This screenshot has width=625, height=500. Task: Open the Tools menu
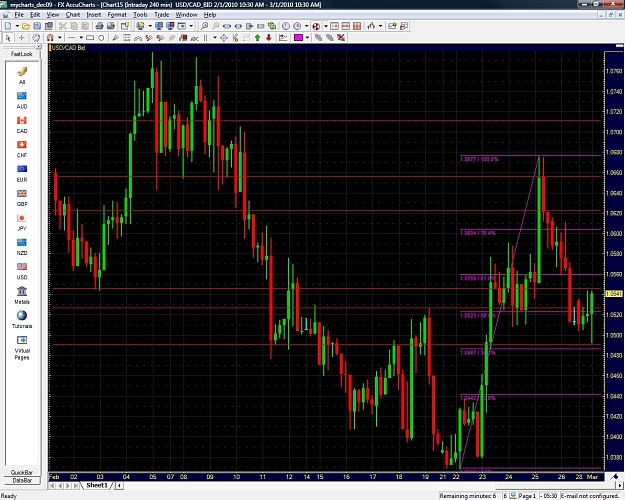point(140,15)
